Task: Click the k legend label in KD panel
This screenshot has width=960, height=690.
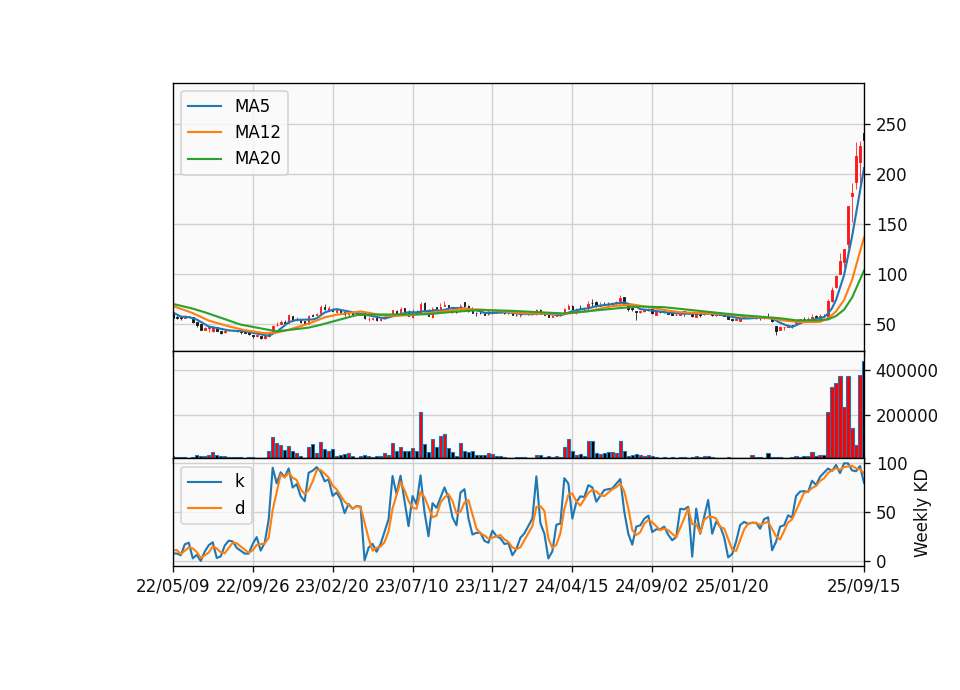Action: click(x=239, y=481)
